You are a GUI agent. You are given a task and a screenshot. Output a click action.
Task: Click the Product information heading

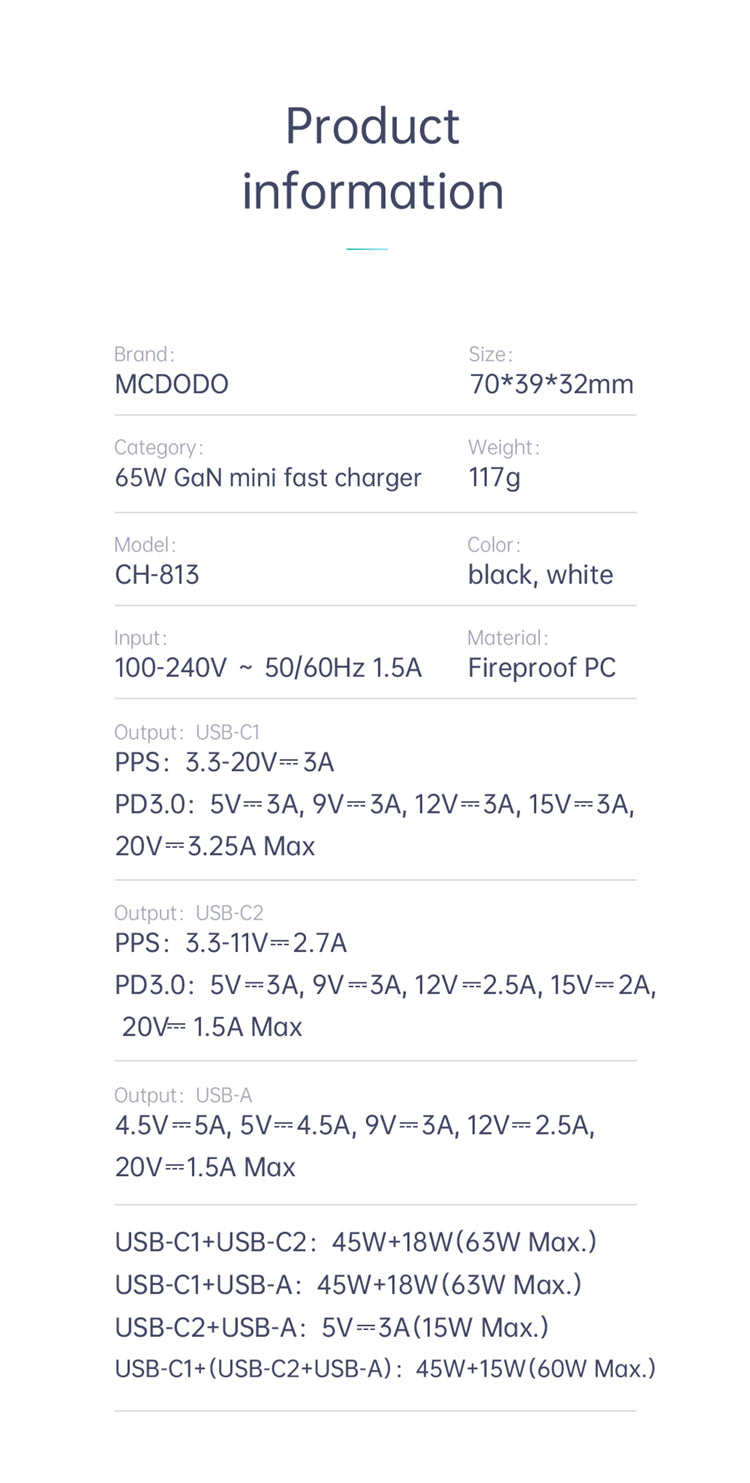(373, 159)
